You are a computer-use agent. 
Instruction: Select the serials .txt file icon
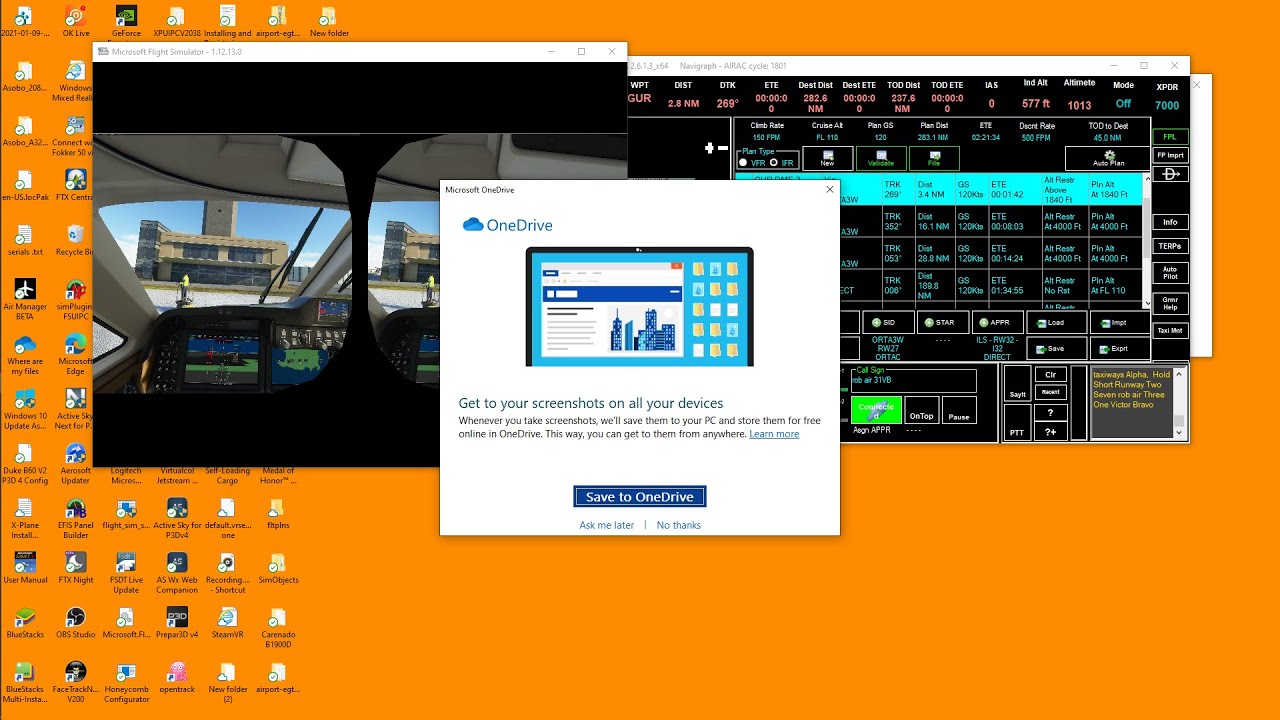tap(25, 239)
